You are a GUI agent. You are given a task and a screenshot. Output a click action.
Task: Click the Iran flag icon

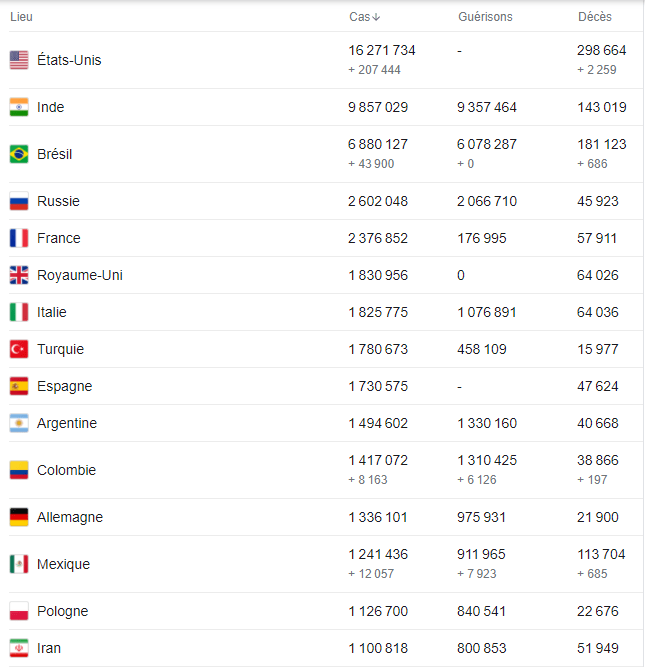(19, 648)
